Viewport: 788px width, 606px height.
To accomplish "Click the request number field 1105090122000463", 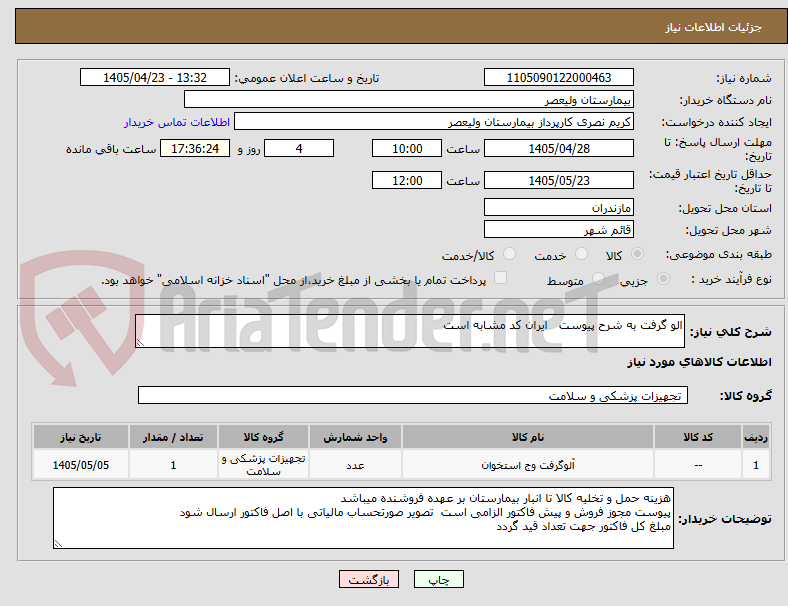I will [559, 78].
